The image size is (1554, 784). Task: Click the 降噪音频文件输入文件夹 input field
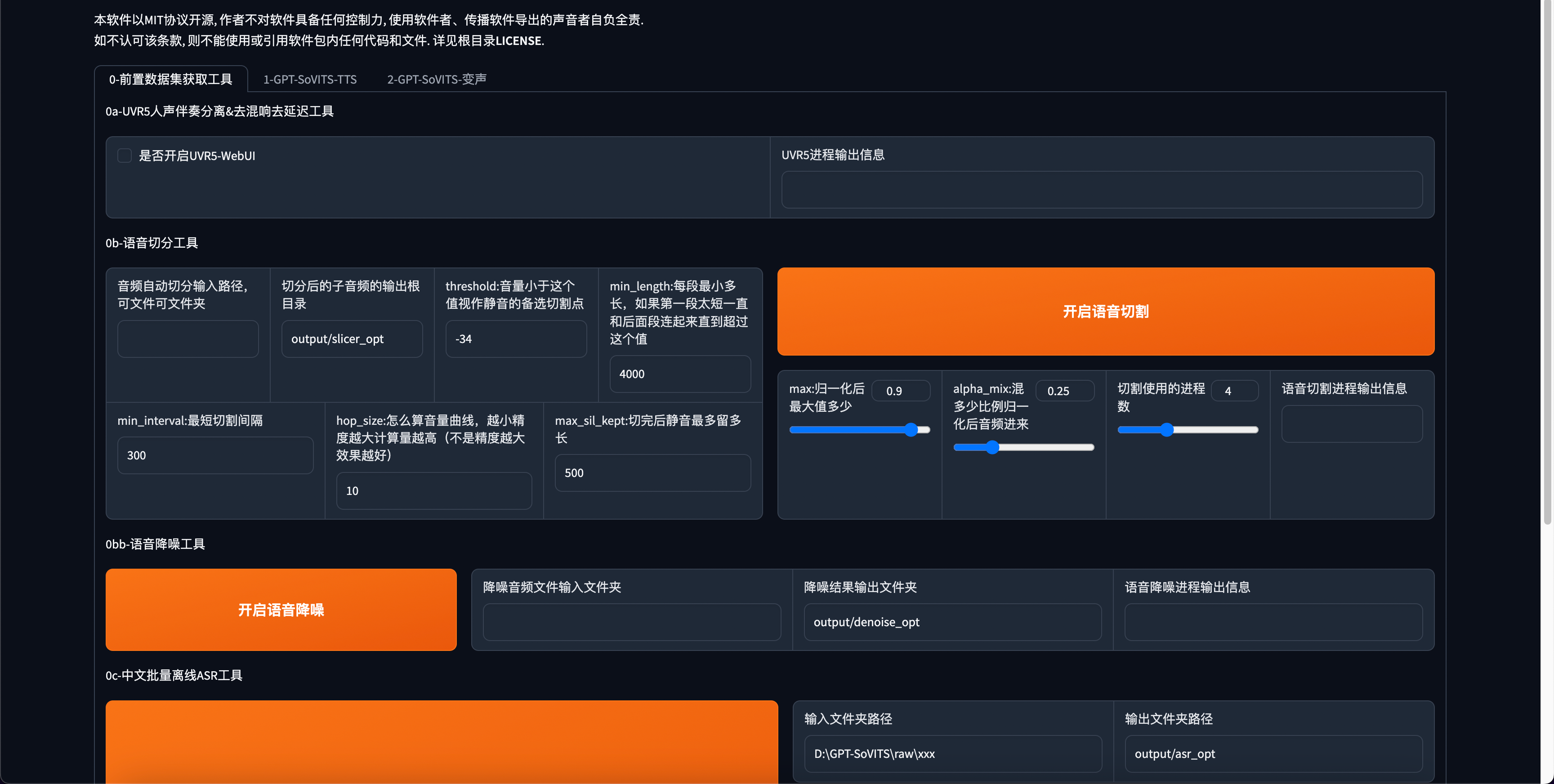632,622
